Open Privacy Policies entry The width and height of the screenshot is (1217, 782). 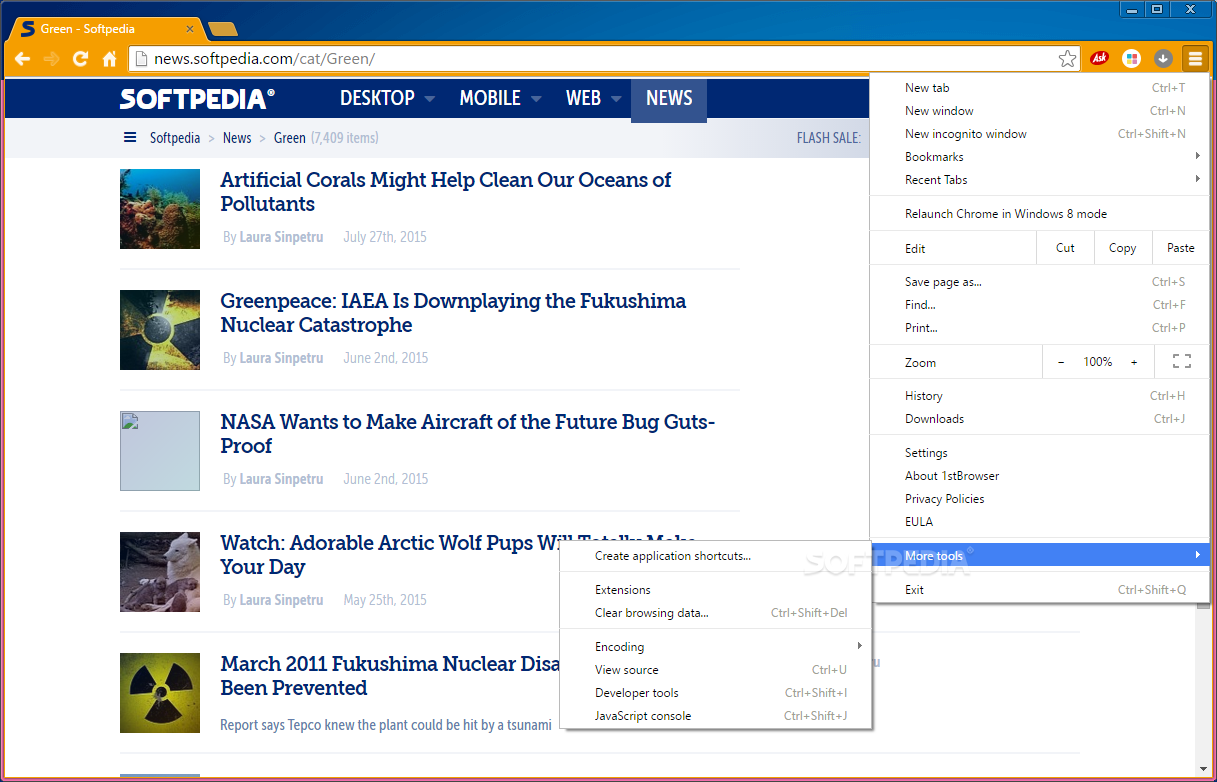pyautogui.click(x=1040, y=499)
